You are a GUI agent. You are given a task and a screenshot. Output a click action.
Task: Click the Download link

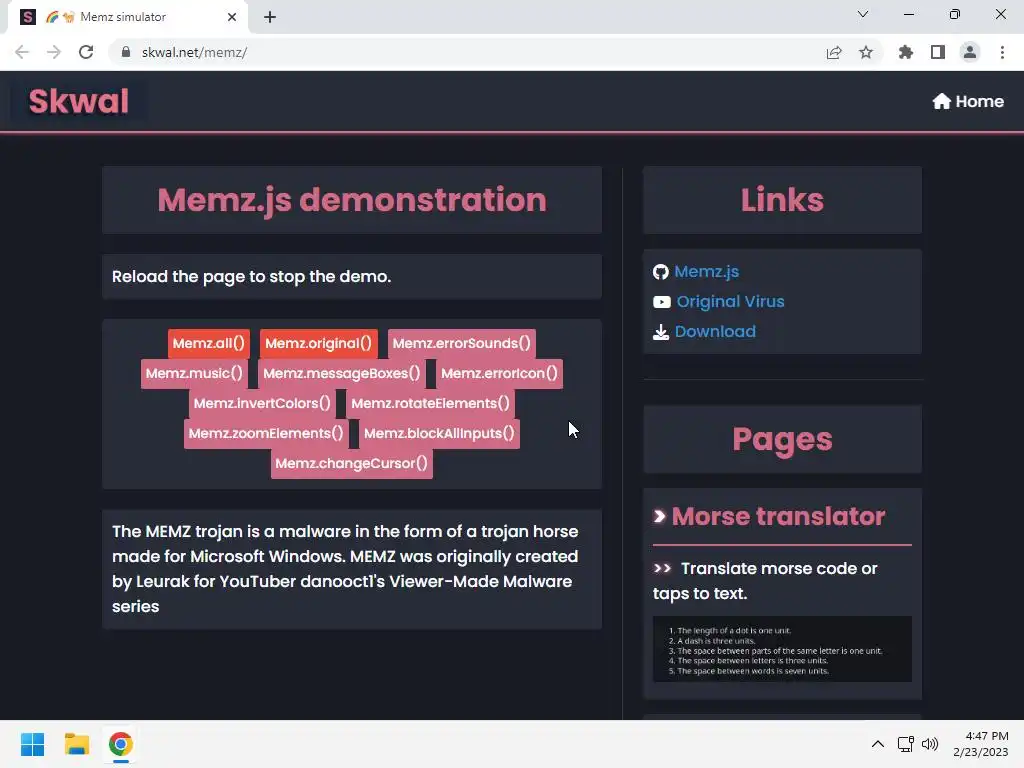click(x=715, y=332)
